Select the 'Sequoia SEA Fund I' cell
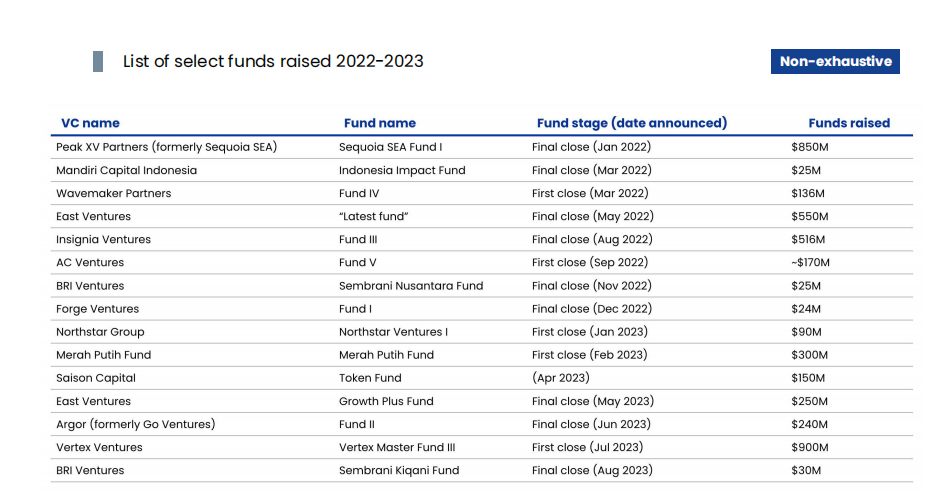 pyautogui.click(x=391, y=147)
